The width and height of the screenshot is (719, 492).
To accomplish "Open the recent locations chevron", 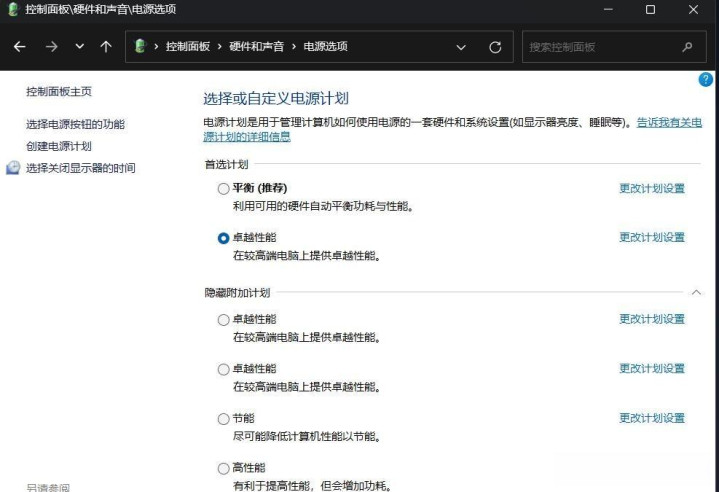I will [80, 47].
